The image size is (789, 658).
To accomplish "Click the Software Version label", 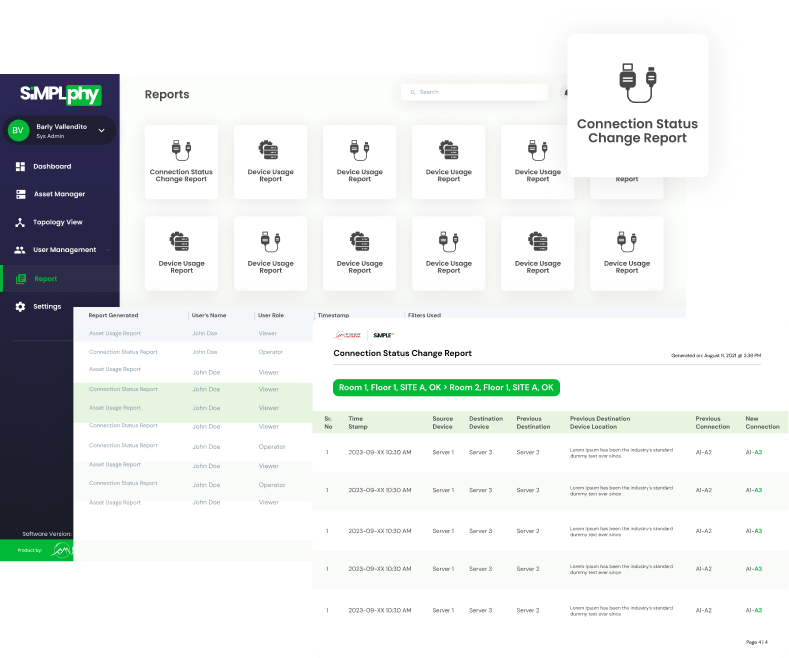I will point(47,534).
